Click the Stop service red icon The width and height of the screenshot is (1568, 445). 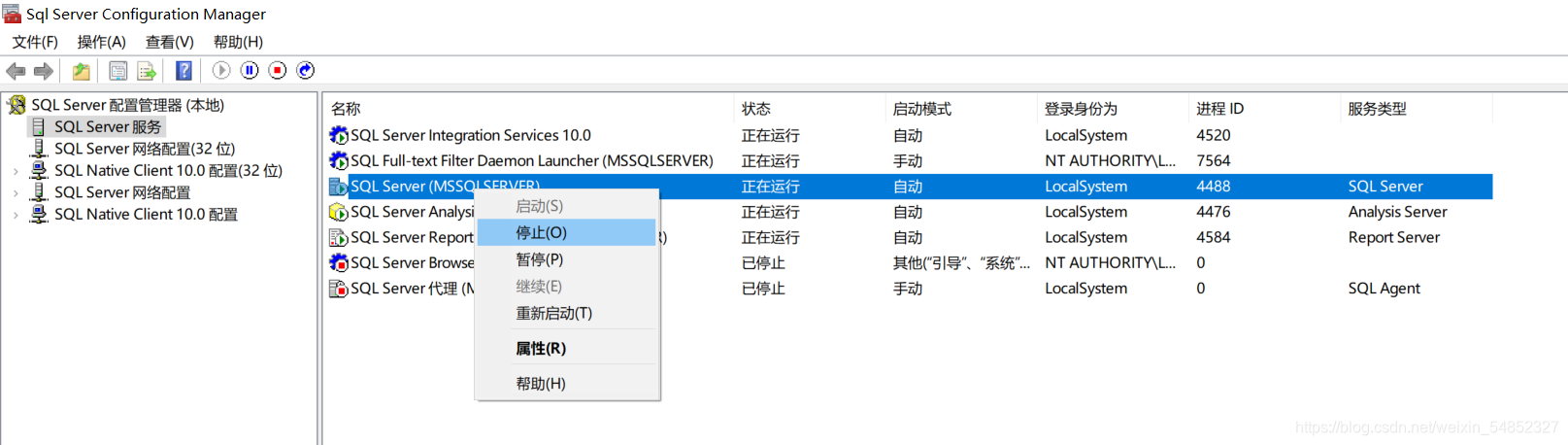278,70
